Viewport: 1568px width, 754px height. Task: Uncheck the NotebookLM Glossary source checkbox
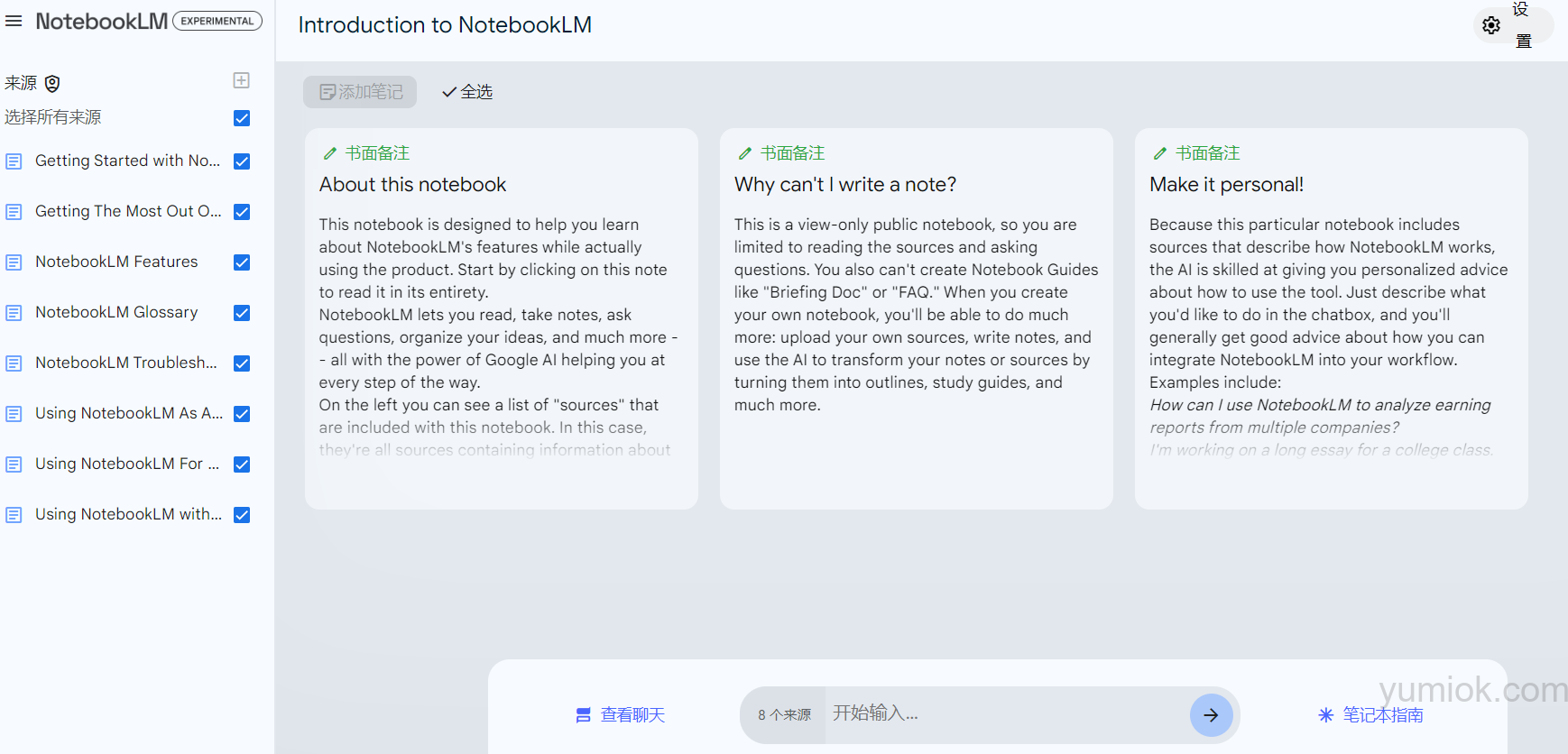(242, 313)
